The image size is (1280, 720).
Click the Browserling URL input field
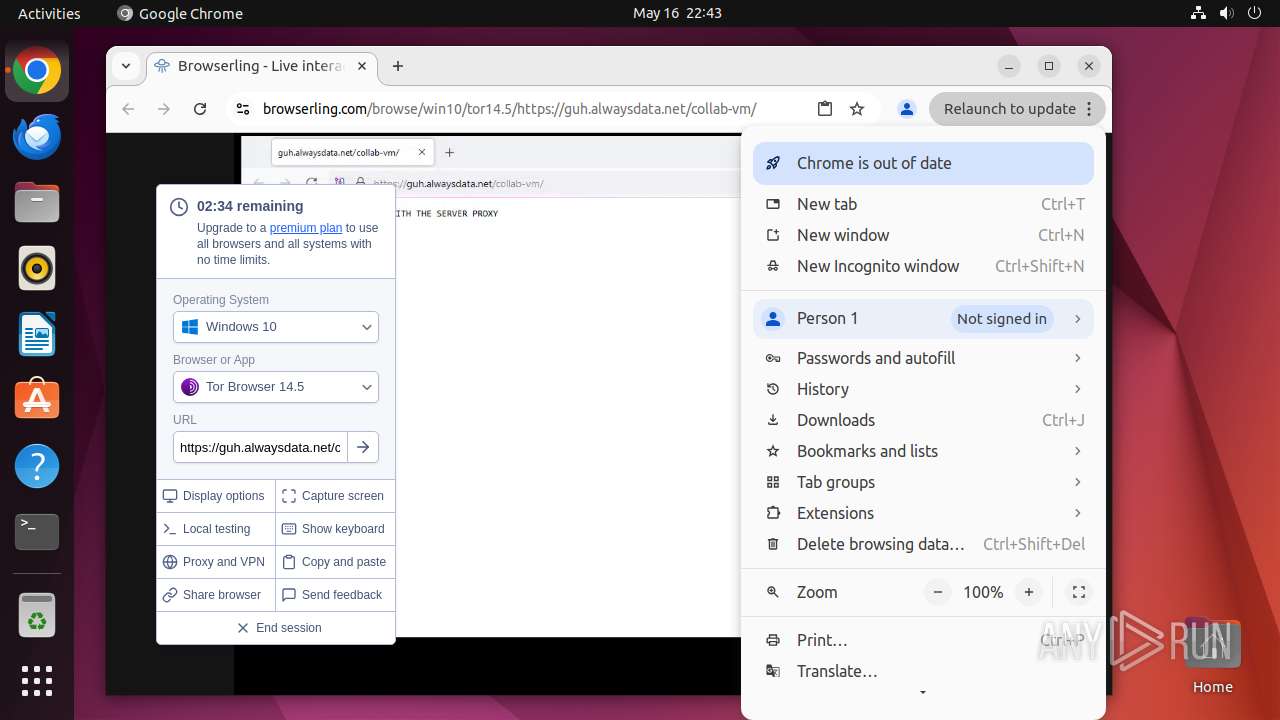pos(260,447)
